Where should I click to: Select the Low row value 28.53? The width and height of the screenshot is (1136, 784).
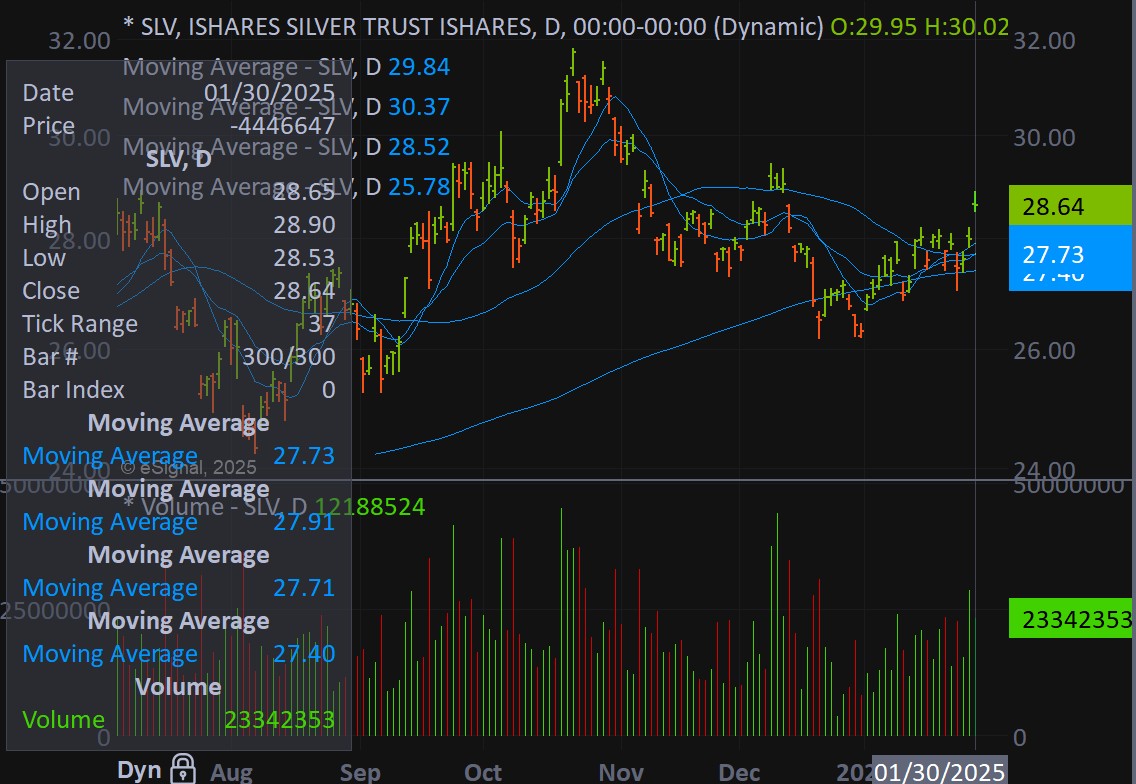coord(304,257)
